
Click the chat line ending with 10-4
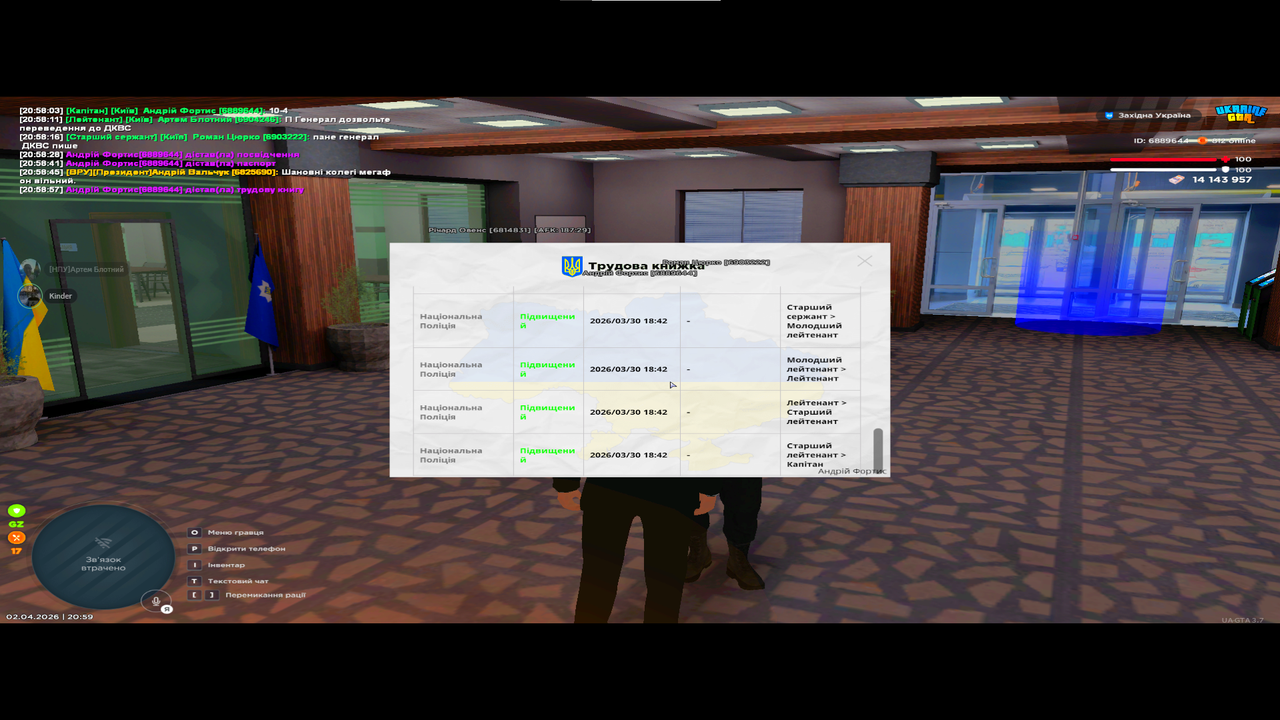point(154,110)
